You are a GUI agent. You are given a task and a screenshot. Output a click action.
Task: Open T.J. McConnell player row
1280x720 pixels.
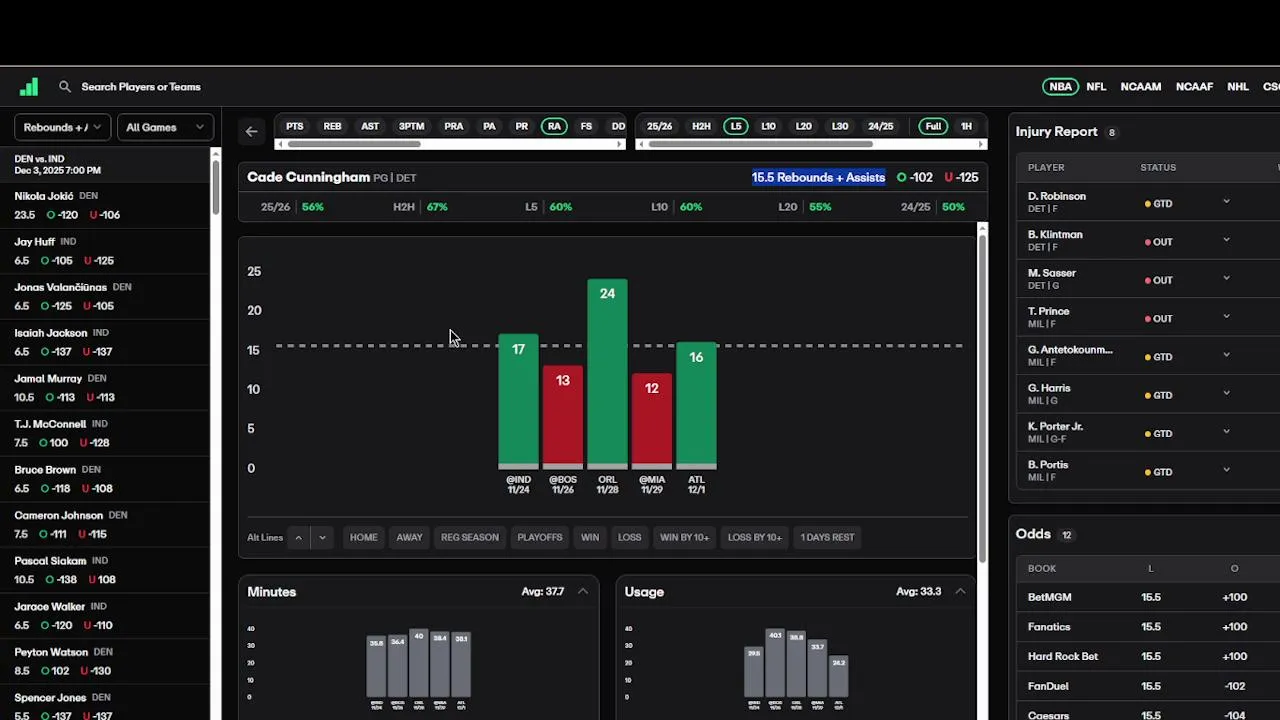click(105, 433)
